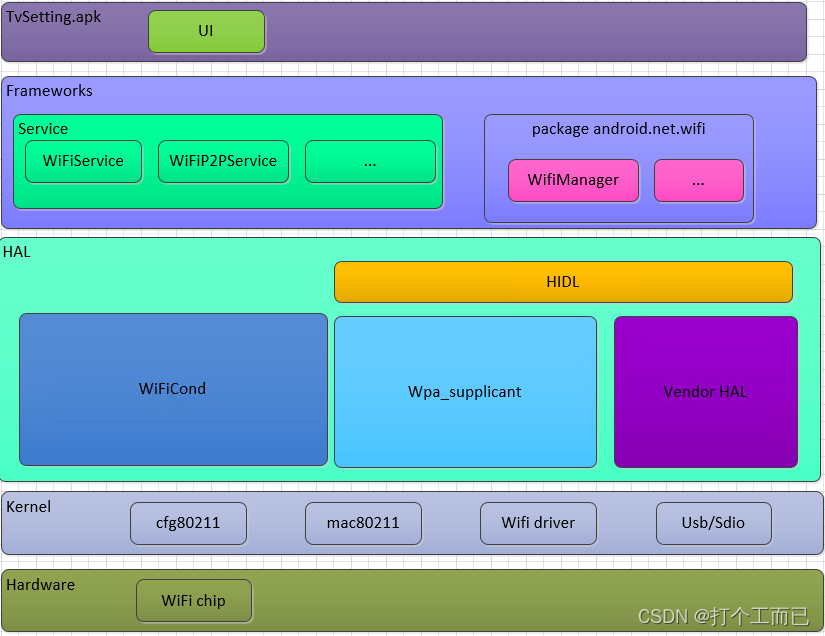Click the Hardware layer label
Image resolution: width=825 pixels, height=636 pixels.
(41, 584)
